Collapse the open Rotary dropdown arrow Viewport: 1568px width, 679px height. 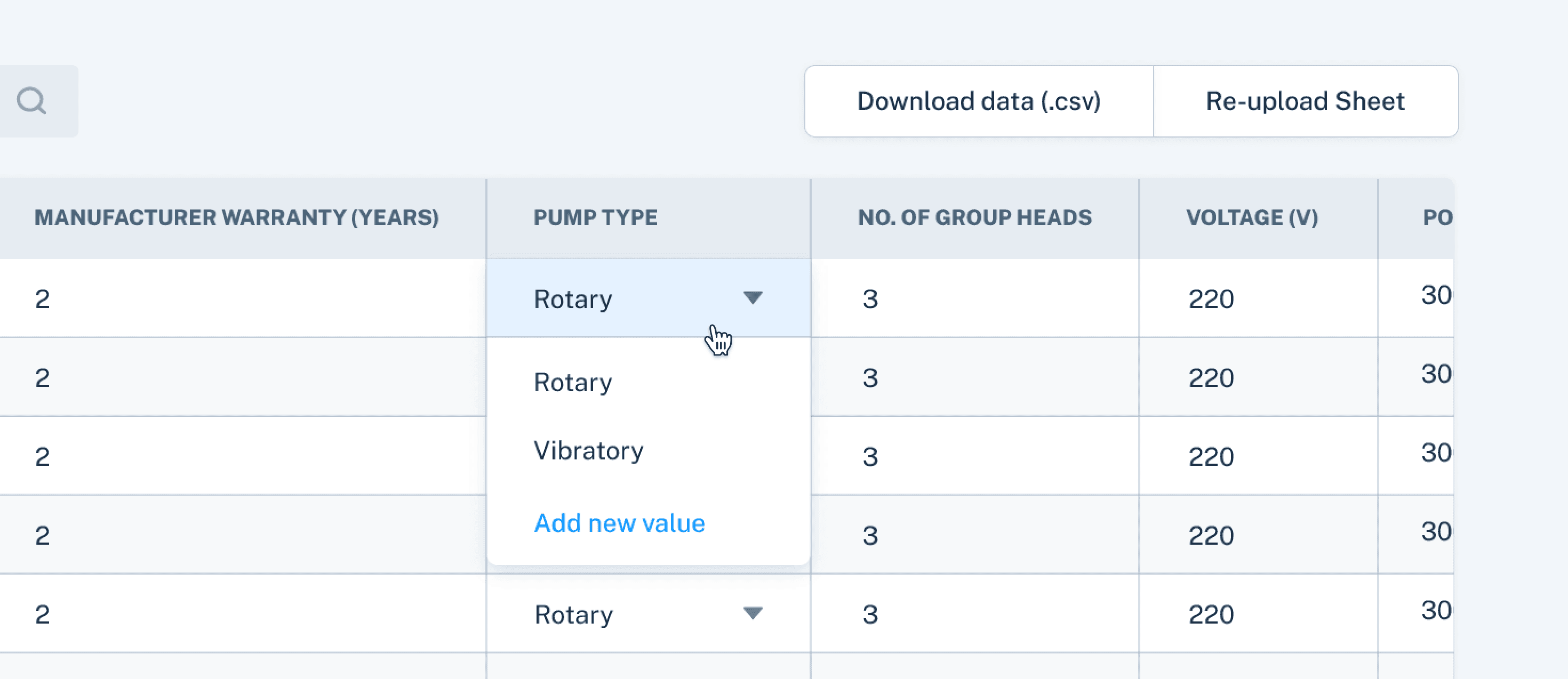753,298
